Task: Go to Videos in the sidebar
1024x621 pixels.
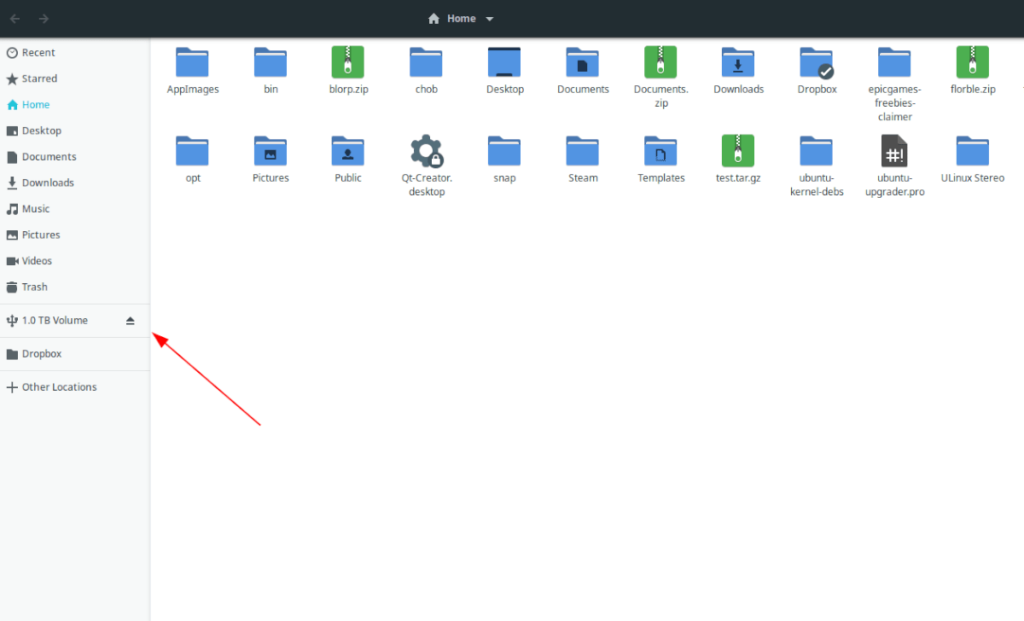Action: (74, 261)
